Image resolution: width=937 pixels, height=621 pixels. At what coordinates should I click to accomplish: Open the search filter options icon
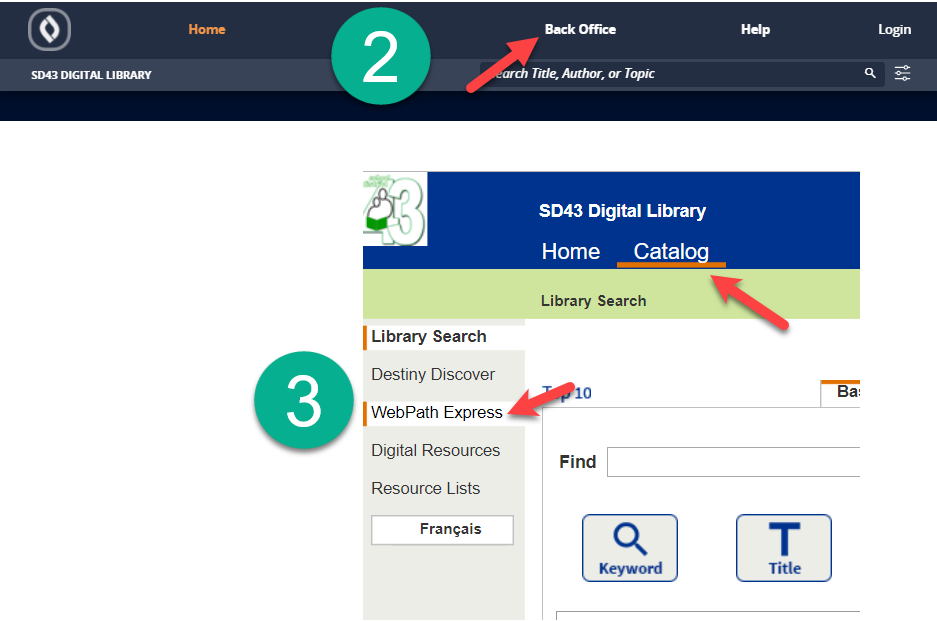[902, 73]
